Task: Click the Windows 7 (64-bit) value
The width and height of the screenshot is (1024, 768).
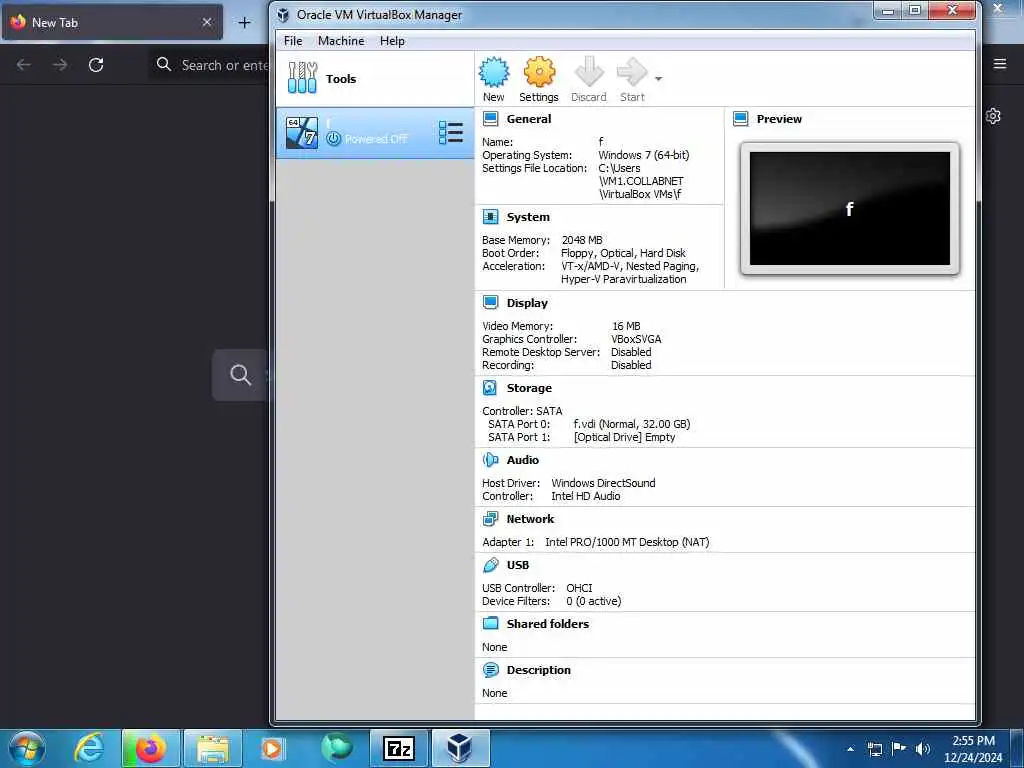Action: click(643, 155)
